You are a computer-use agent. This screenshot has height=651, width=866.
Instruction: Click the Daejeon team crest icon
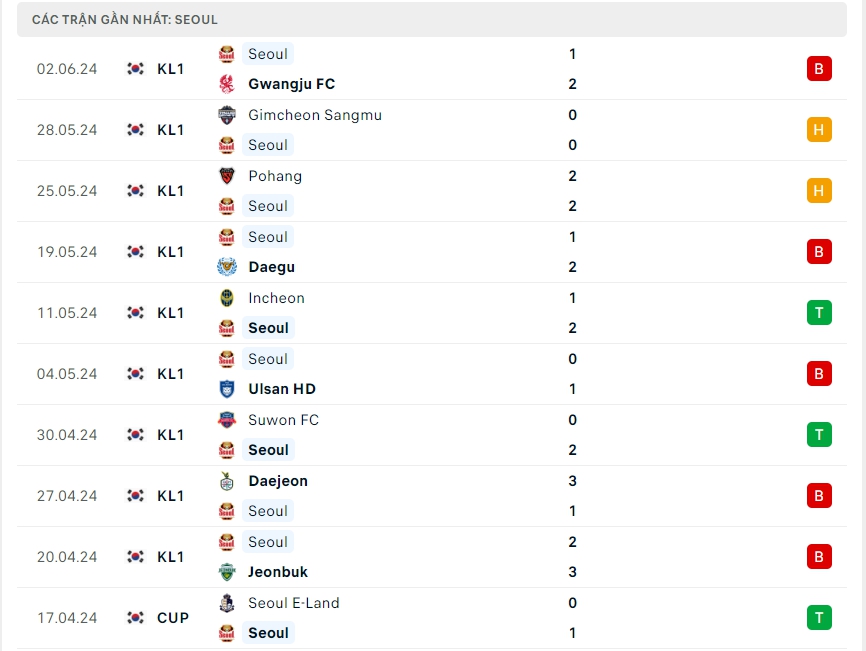227,481
